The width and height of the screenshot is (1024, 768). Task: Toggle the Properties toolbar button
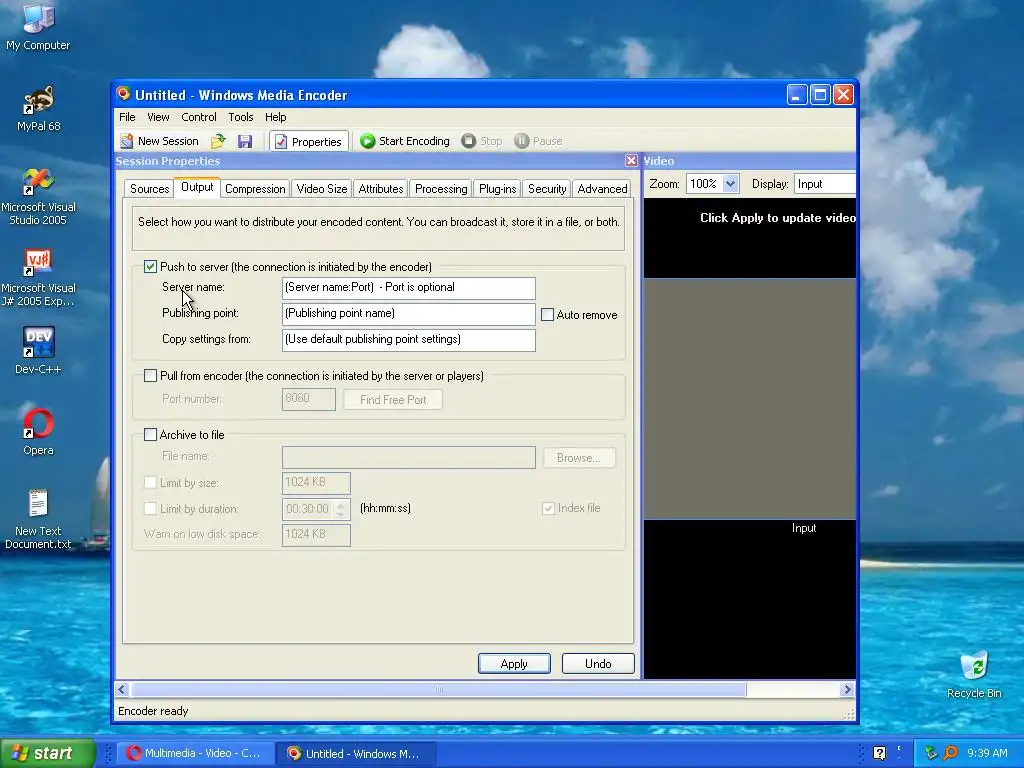(x=308, y=141)
